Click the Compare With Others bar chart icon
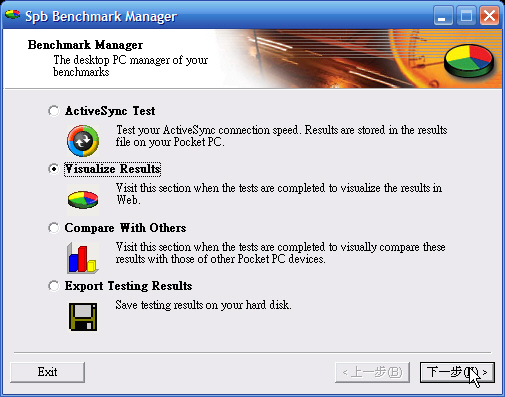The height and width of the screenshot is (397, 505). point(83,258)
